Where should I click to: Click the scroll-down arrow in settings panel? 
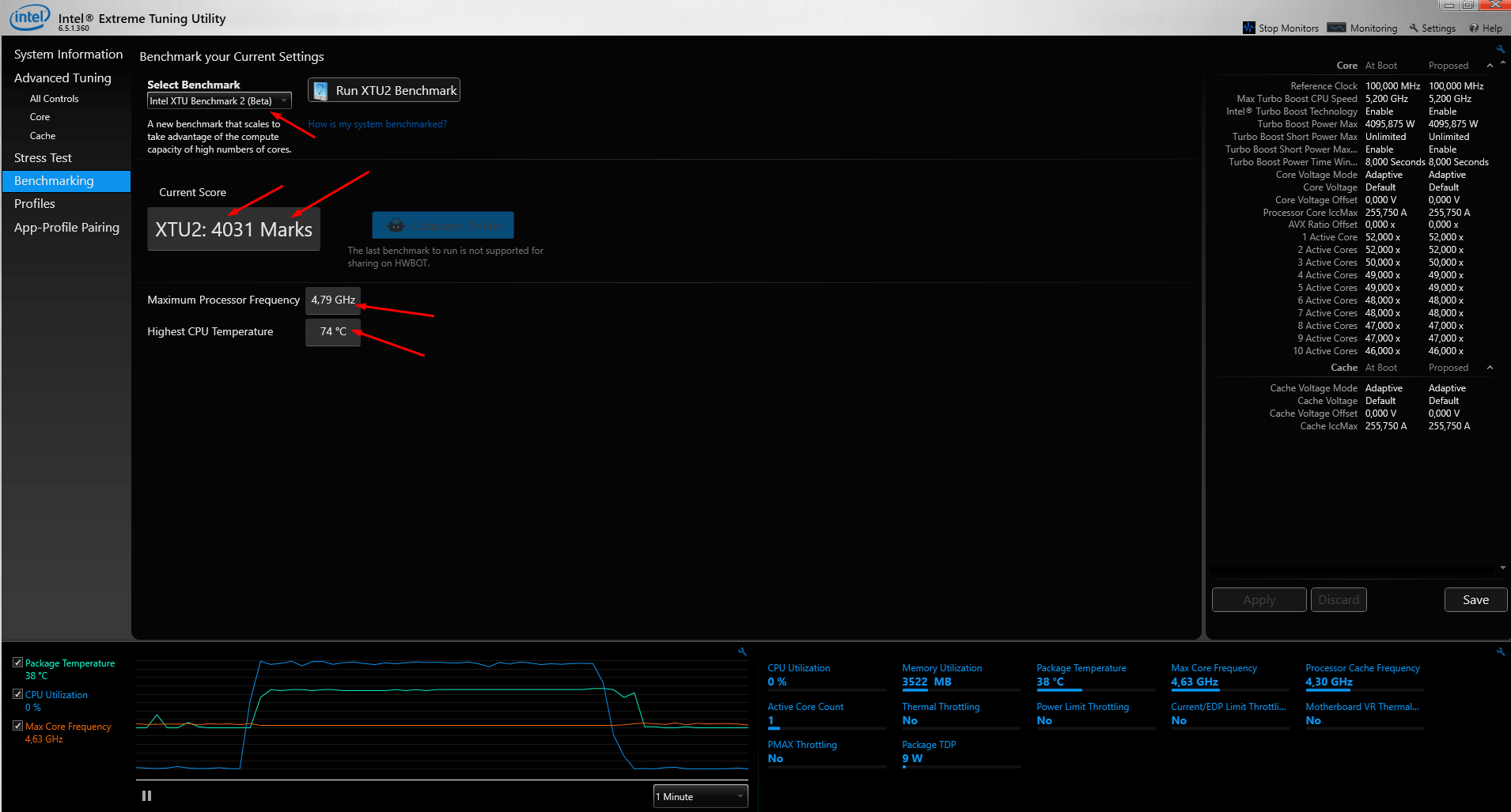1502,568
